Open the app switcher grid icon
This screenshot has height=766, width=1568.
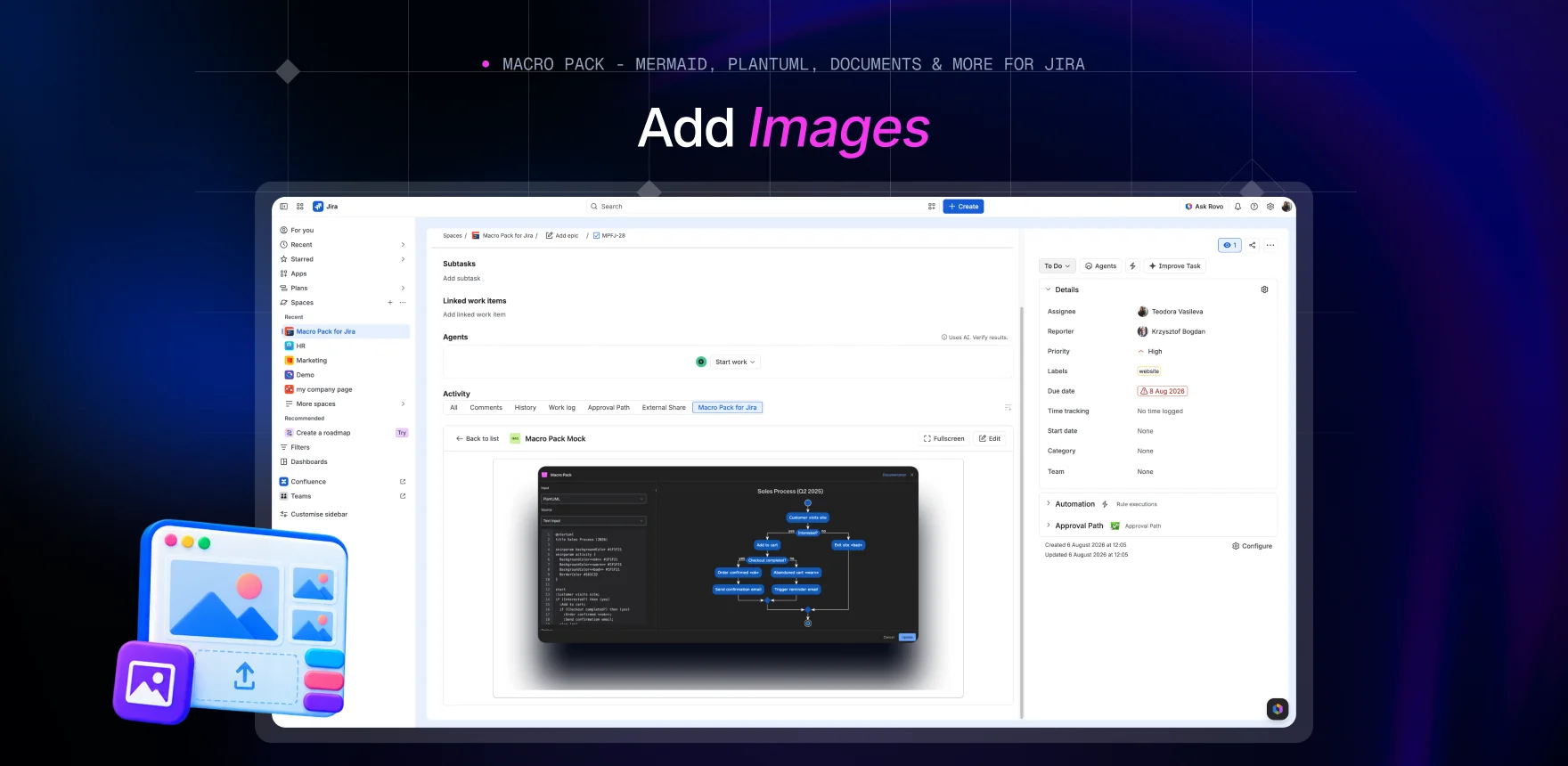(x=300, y=207)
